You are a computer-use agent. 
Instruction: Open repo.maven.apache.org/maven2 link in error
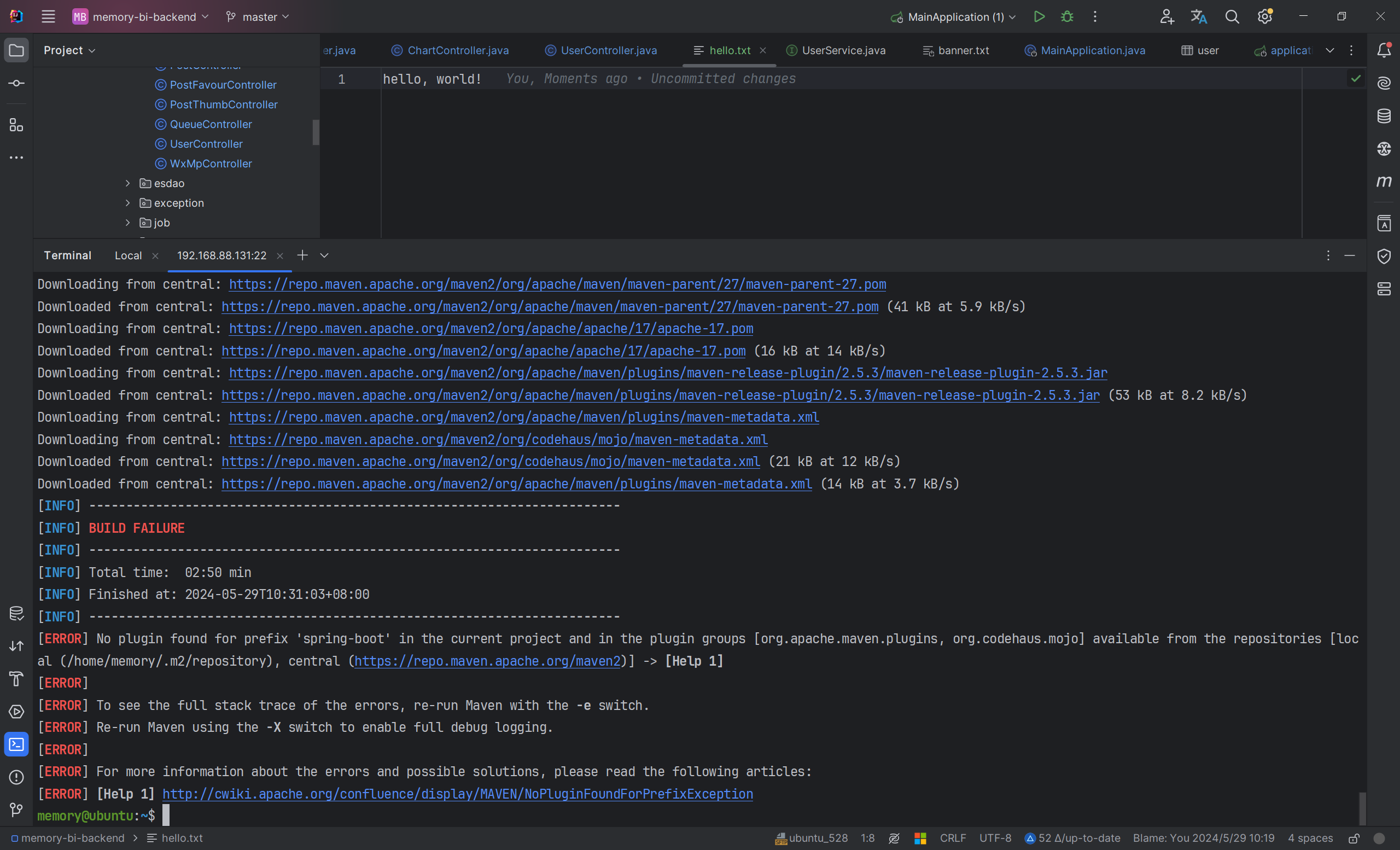(487, 661)
